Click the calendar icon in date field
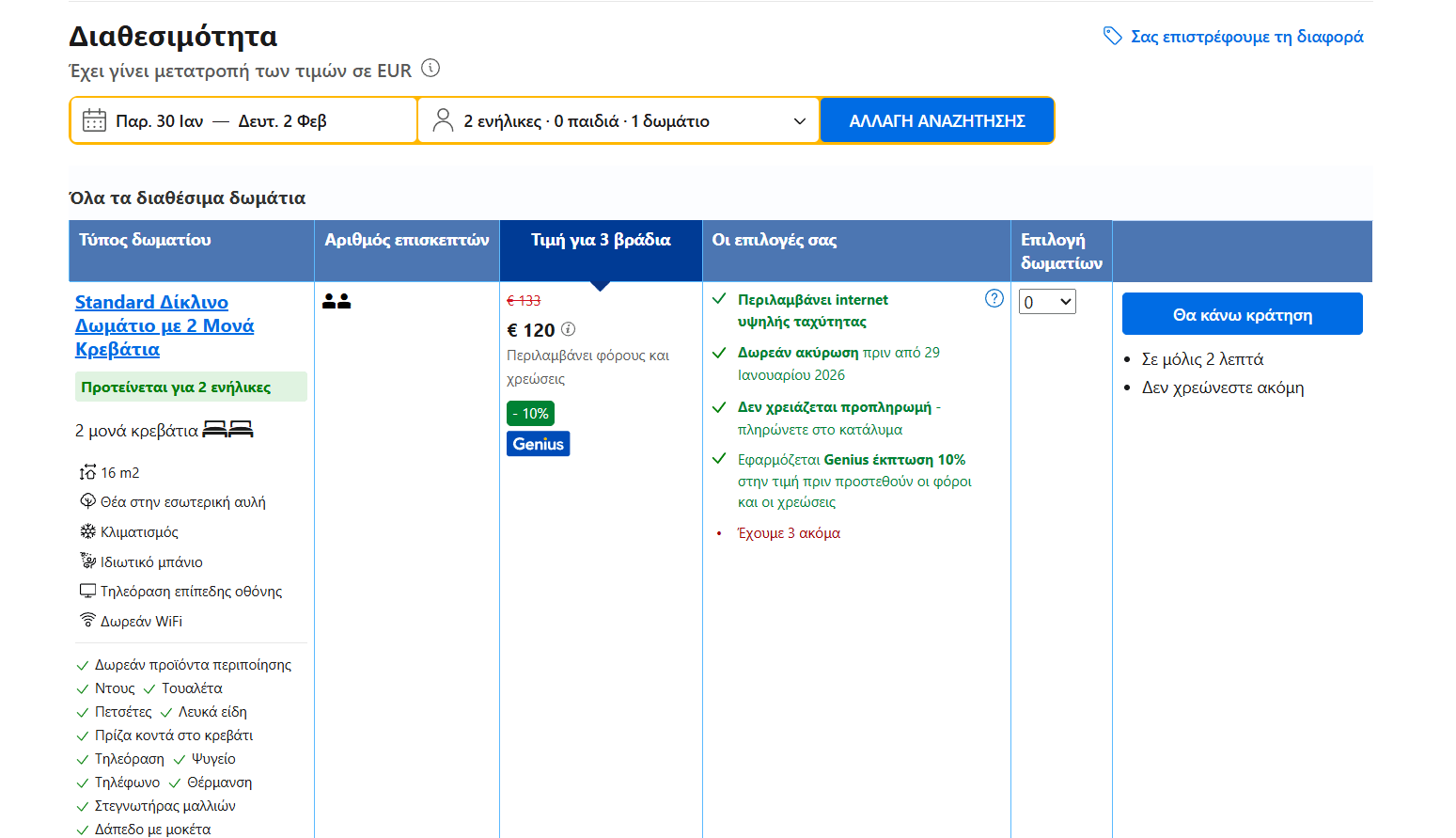The width and height of the screenshot is (1456, 838). click(94, 120)
